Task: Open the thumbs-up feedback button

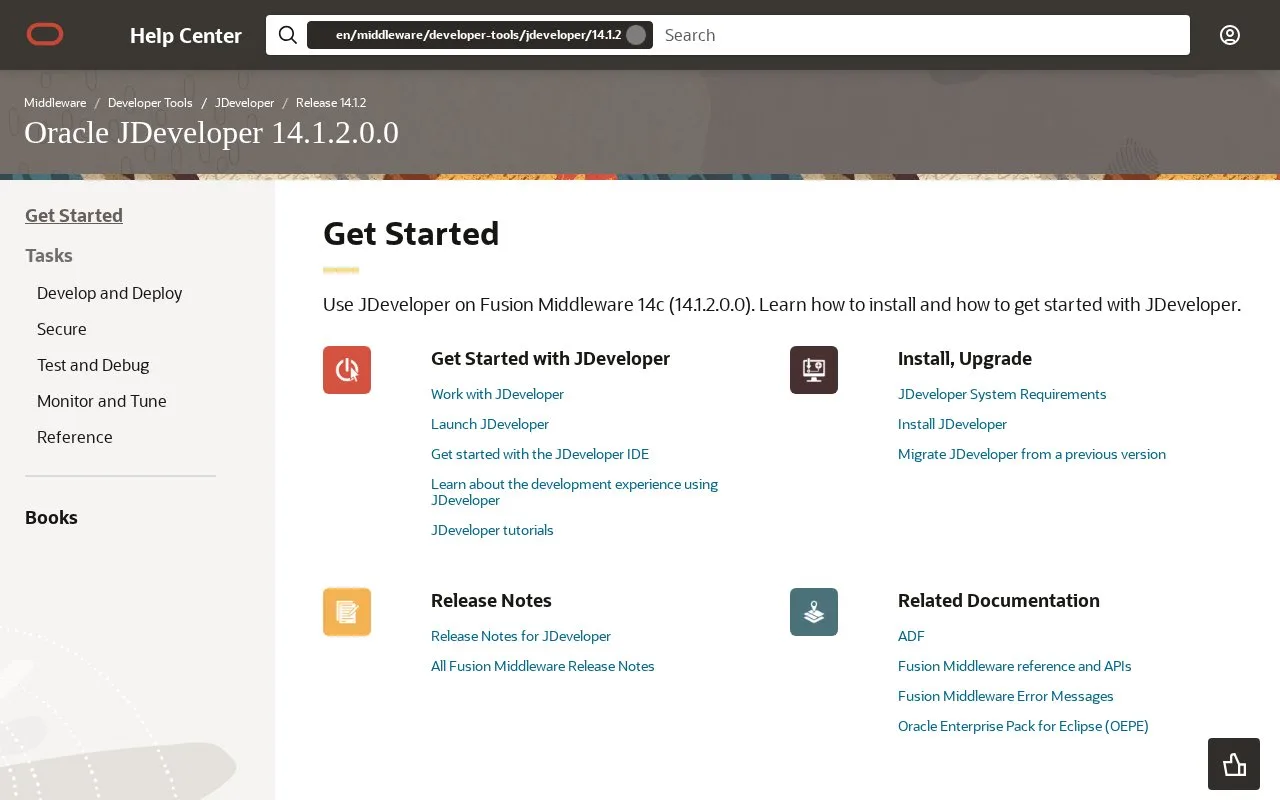Action: (1234, 764)
